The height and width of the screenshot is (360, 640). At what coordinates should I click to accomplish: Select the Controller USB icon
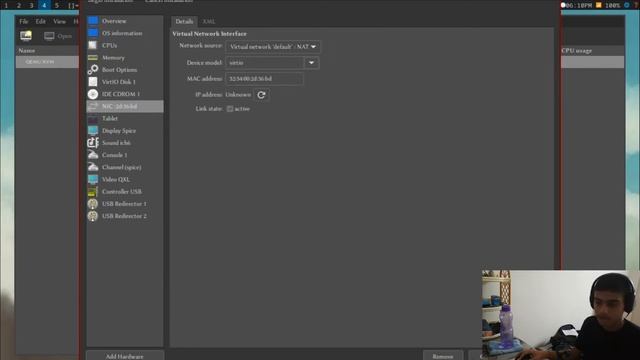pyautogui.click(x=93, y=192)
